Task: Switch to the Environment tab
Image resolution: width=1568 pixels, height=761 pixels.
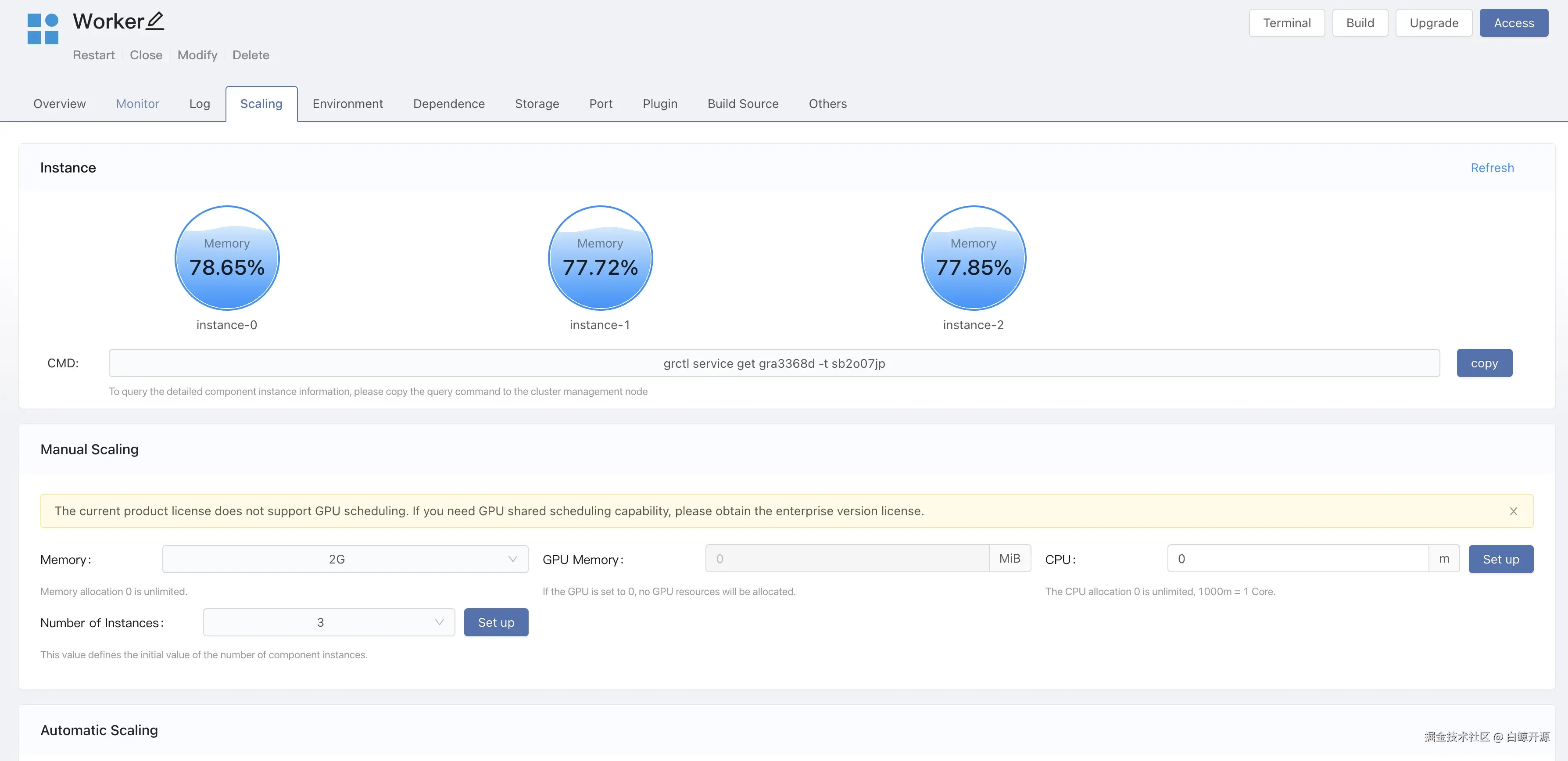Action: click(347, 104)
